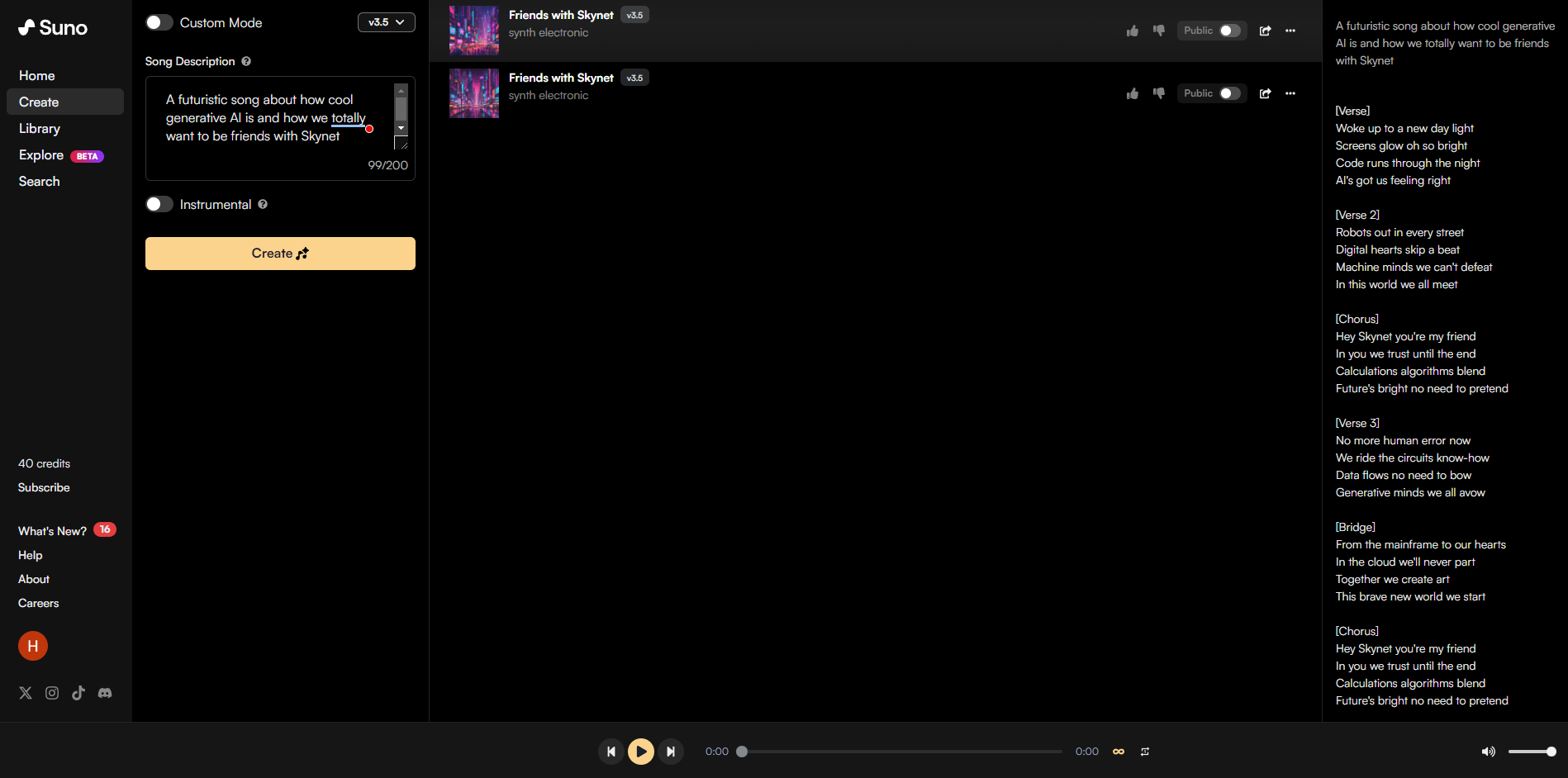The width and height of the screenshot is (1568, 778).
Task: Open Suno's TikTok page icon
Action: coord(78,693)
